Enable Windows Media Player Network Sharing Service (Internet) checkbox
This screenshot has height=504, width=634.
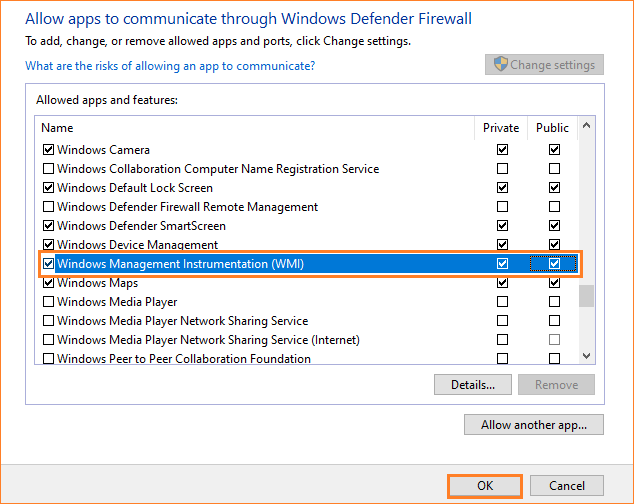click(x=49, y=339)
